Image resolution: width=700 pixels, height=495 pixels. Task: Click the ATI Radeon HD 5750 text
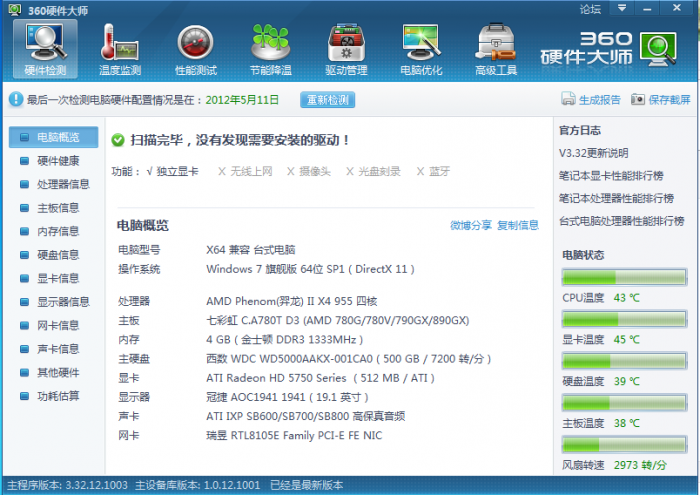pyautogui.click(x=320, y=378)
